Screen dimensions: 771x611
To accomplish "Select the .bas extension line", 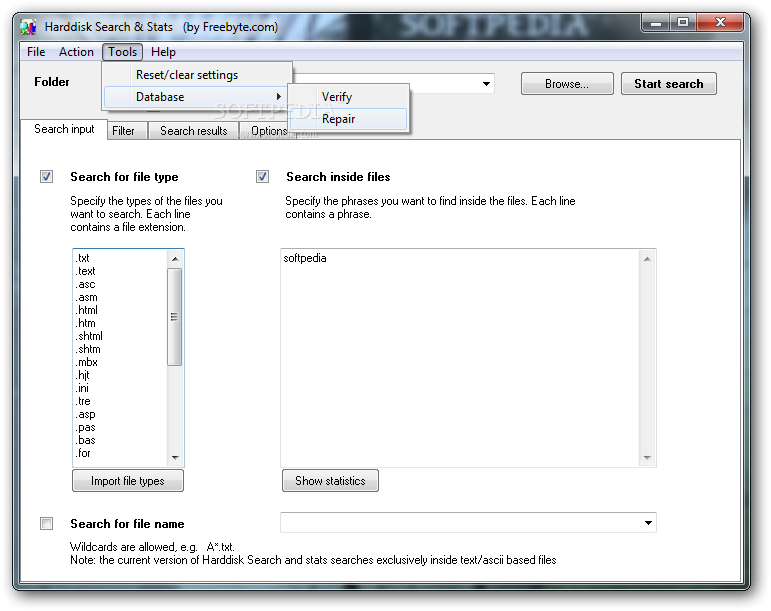I will [x=86, y=440].
